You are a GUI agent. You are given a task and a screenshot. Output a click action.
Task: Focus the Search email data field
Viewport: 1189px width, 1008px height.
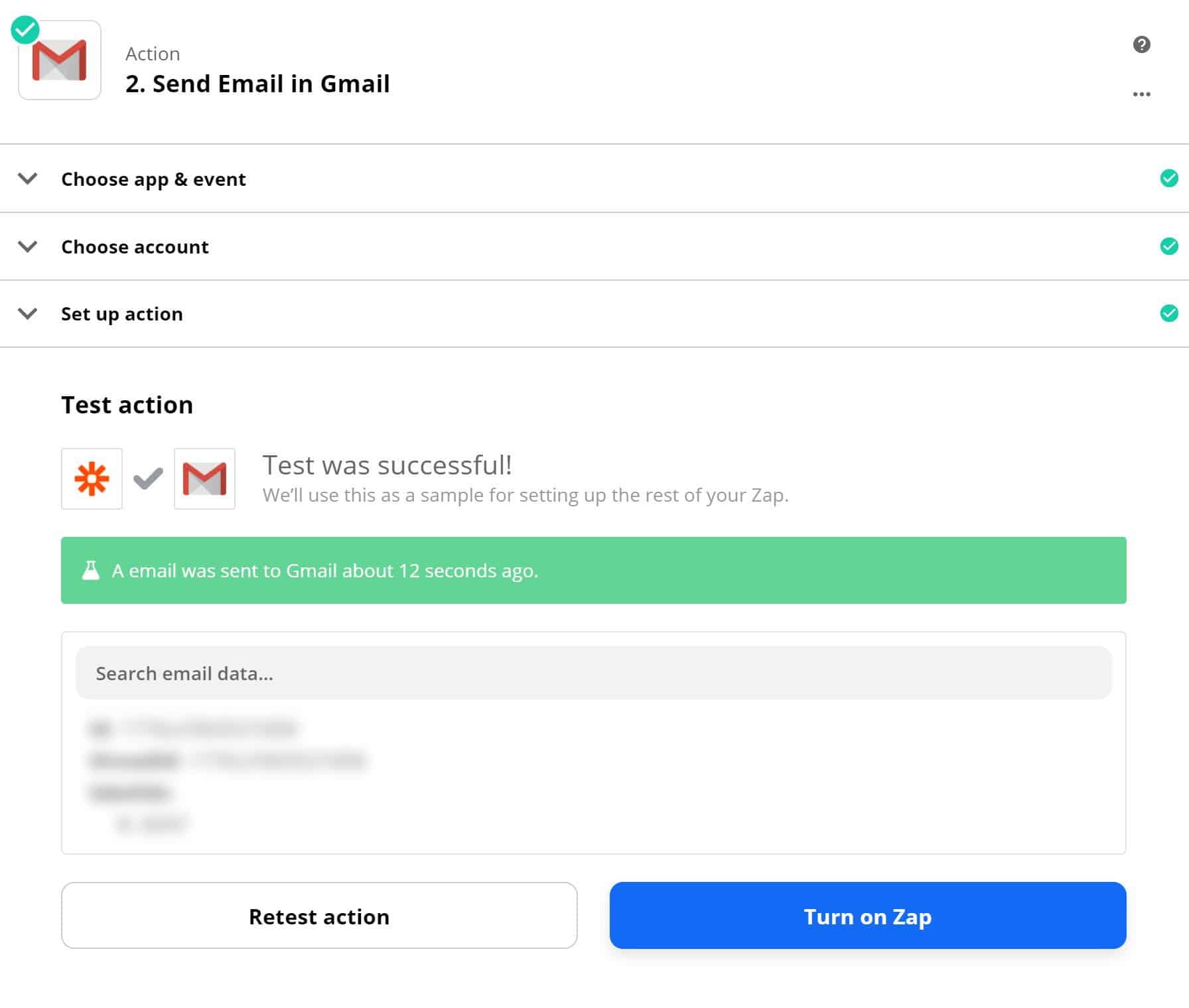coord(594,673)
